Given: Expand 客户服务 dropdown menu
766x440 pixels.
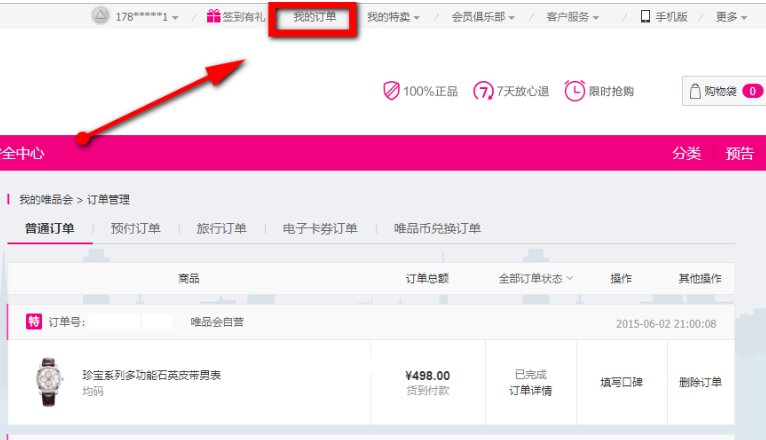Looking at the screenshot, I should 573,17.
